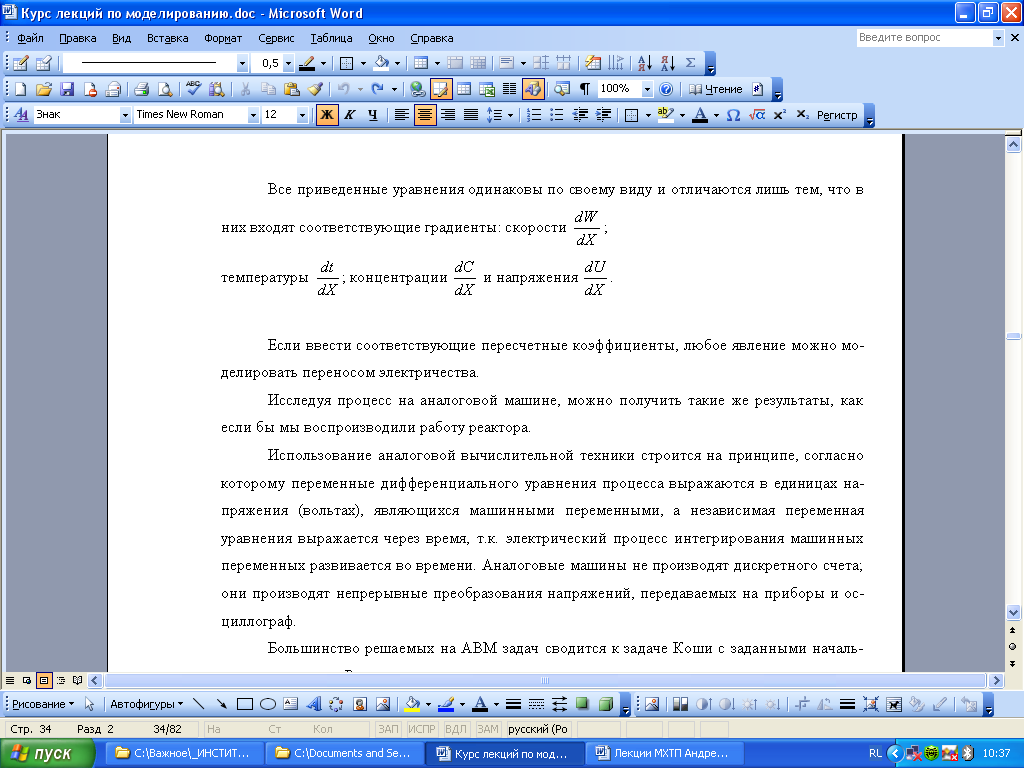Click vertical scrollbar down arrow
Screen dimensions: 1024x768
1014,613
